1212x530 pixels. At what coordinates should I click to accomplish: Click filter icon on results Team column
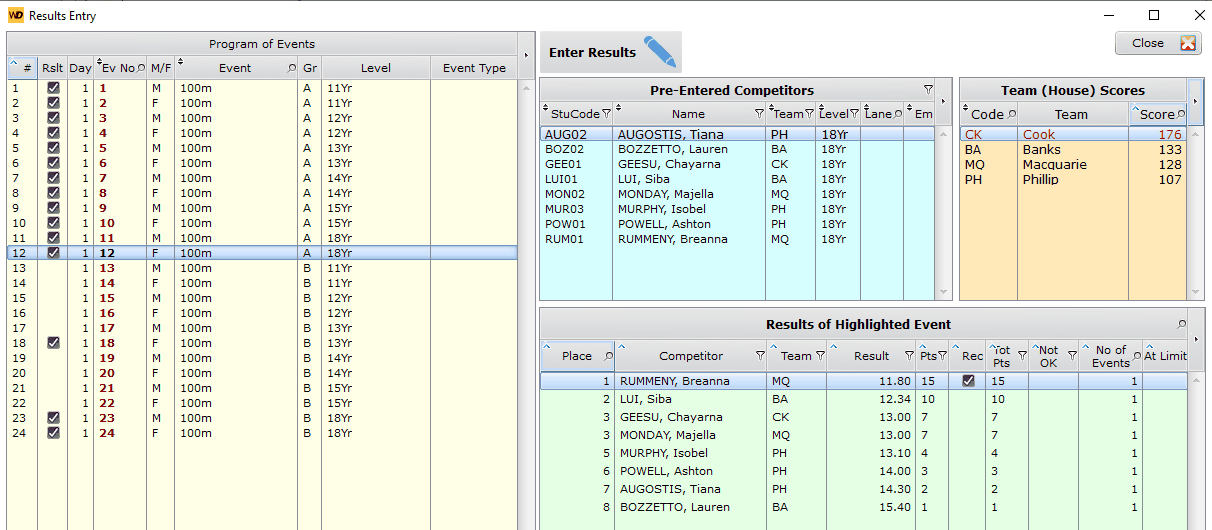tap(820, 355)
